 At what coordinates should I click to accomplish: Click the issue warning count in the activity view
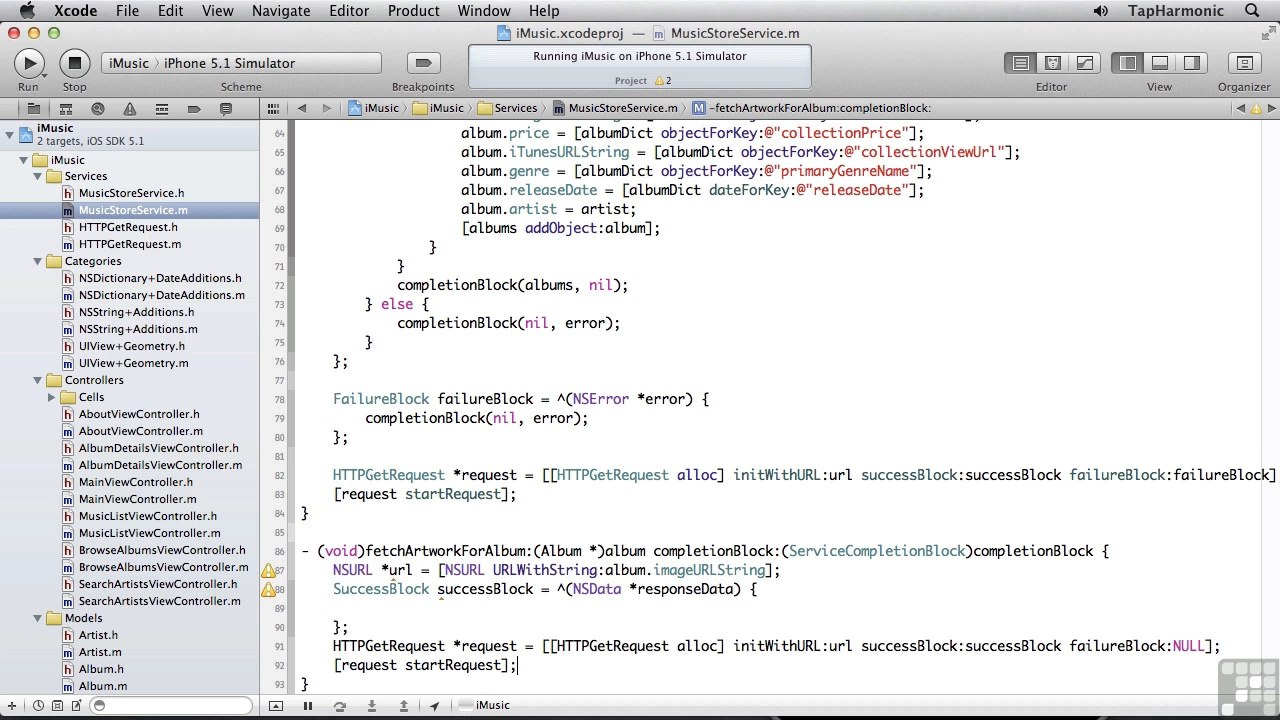664,80
